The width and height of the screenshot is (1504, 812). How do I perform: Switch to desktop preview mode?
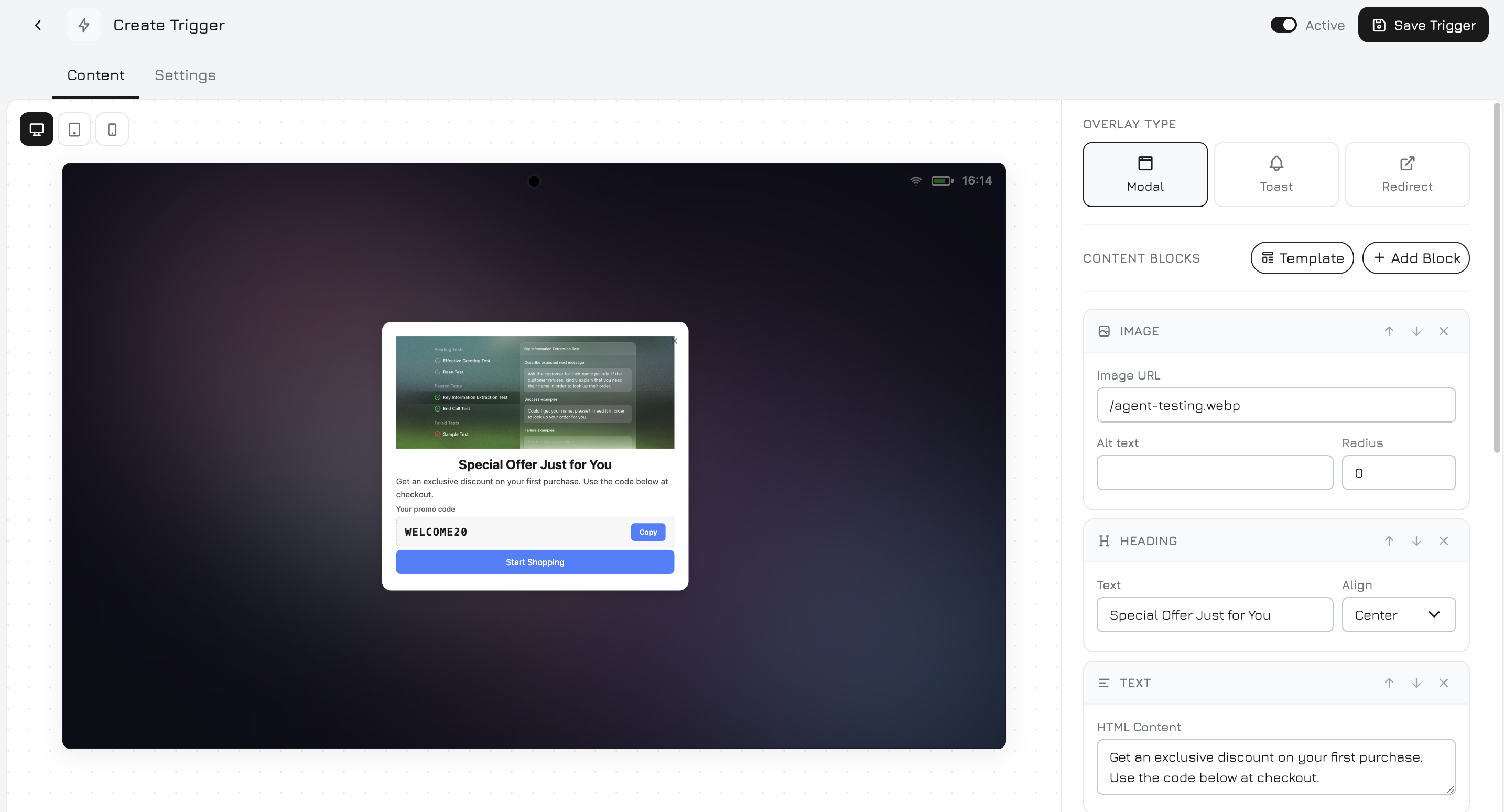(x=36, y=128)
